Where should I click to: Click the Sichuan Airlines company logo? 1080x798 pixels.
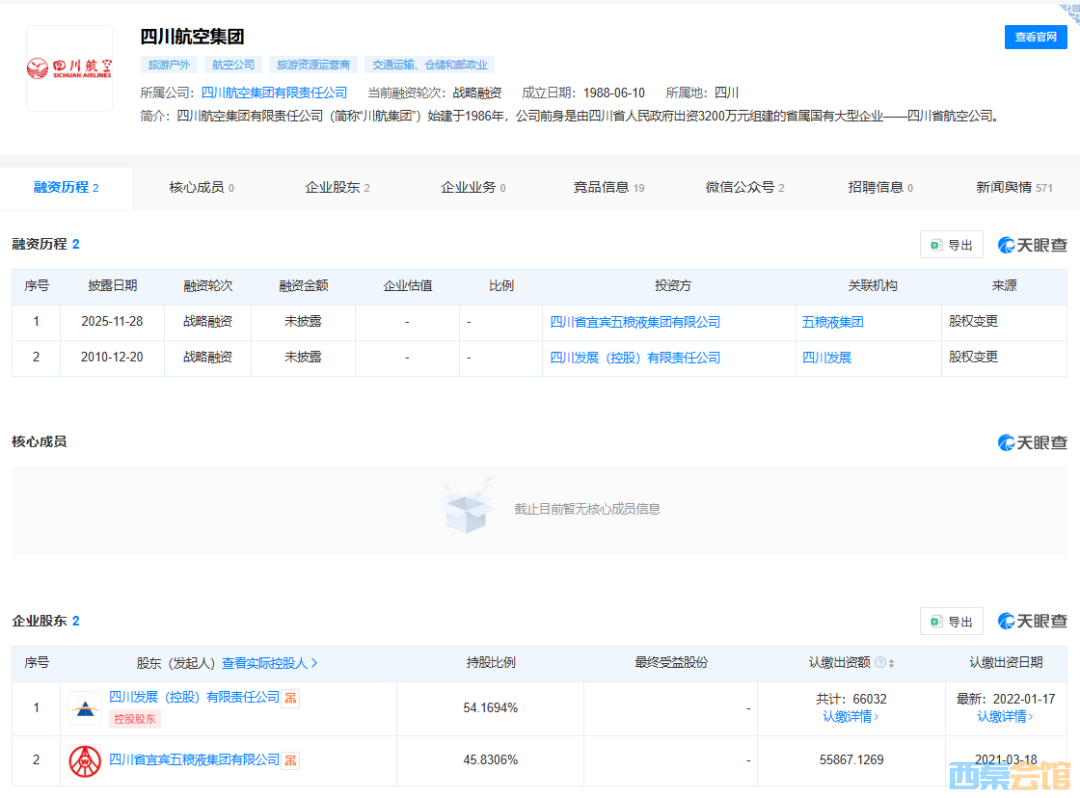click(69, 68)
